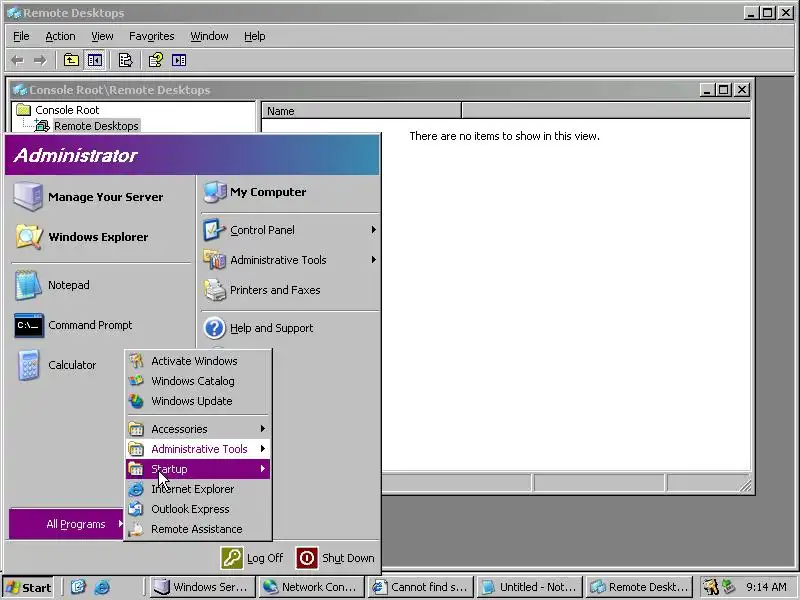Click the key-shaped system tray icon
This screenshot has height=600, width=800.
click(710, 587)
